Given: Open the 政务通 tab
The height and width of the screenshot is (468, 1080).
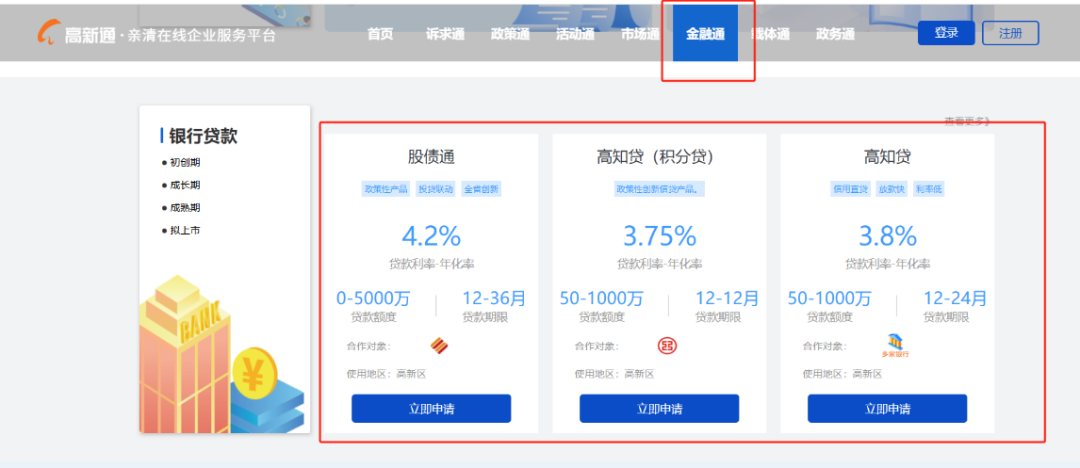Looking at the screenshot, I should tap(835, 34).
